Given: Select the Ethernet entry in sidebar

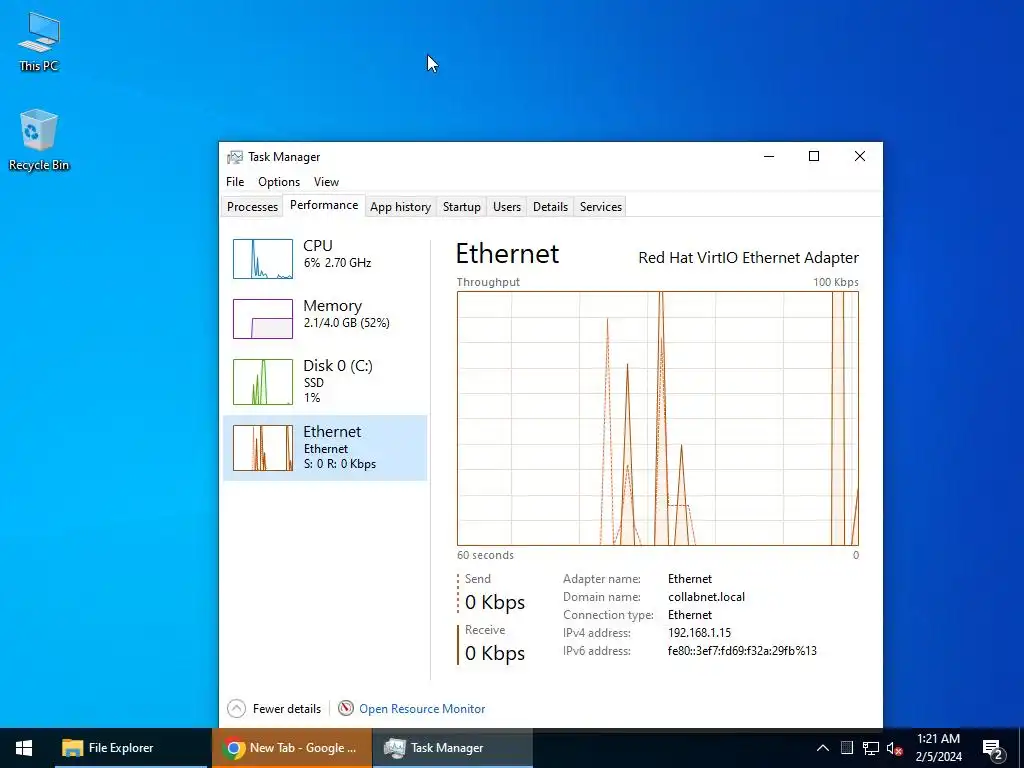Looking at the screenshot, I should [x=325, y=448].
